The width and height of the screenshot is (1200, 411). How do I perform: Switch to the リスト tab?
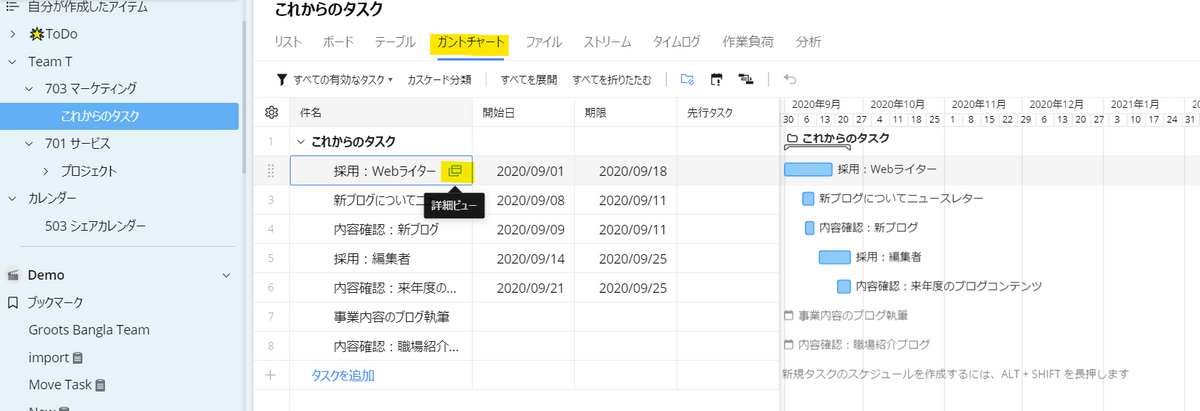pos(288,42)
